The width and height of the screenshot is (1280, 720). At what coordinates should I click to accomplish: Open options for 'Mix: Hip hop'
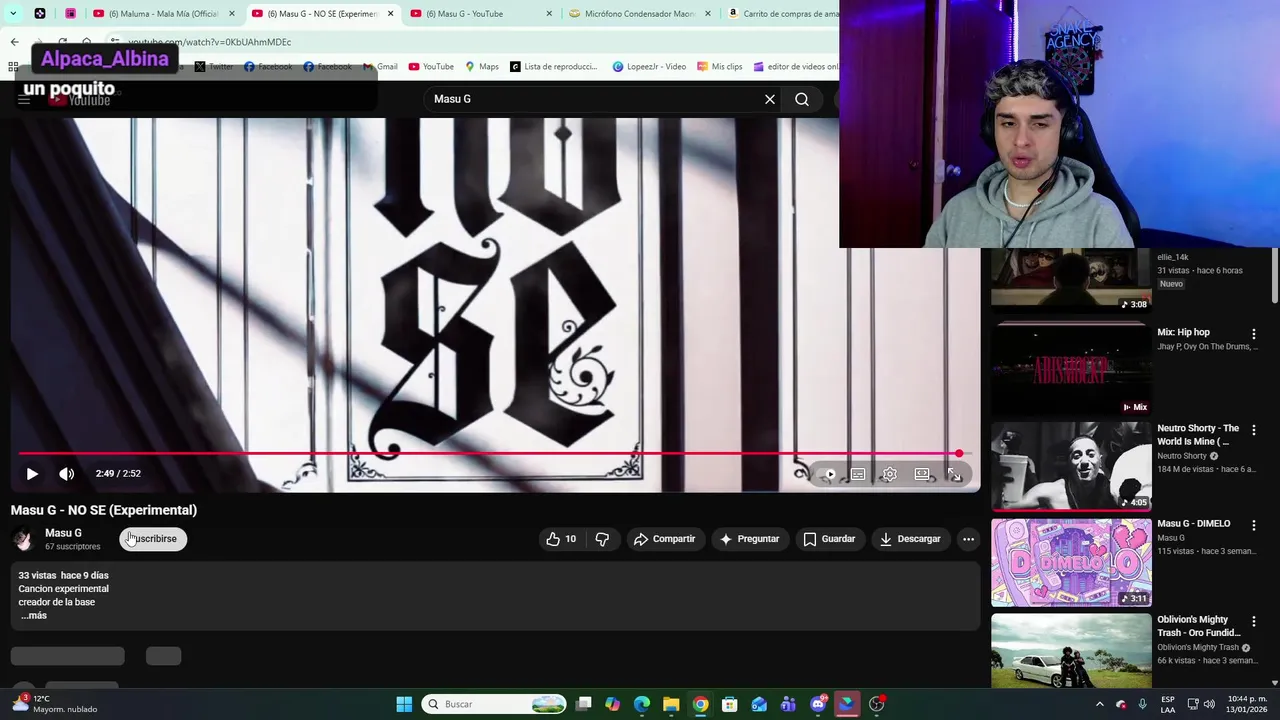pos(1253,334)
